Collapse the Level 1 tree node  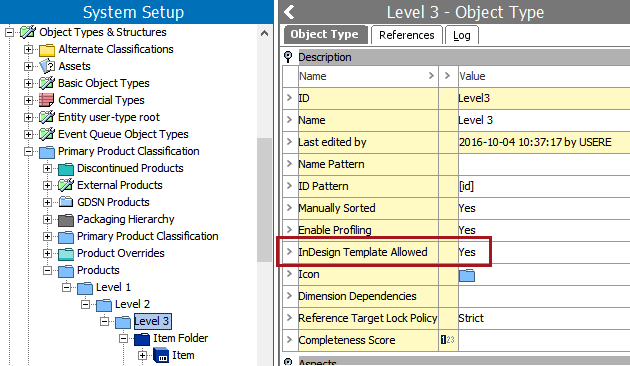pyautogui.click(x=66, y=287)
